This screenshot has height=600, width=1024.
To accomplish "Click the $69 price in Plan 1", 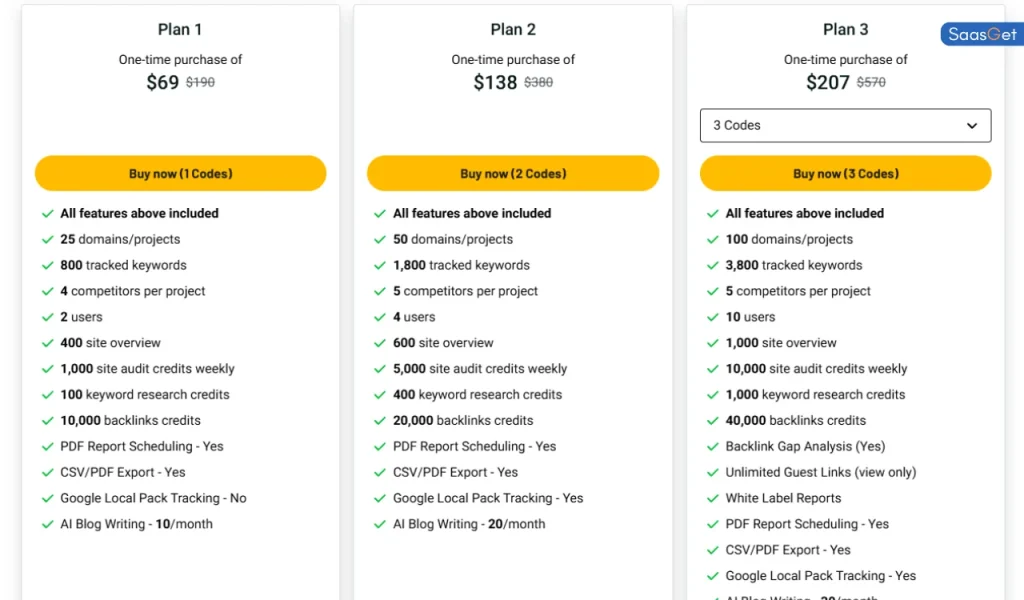I will pyautogui.click(x=163, y=82).
